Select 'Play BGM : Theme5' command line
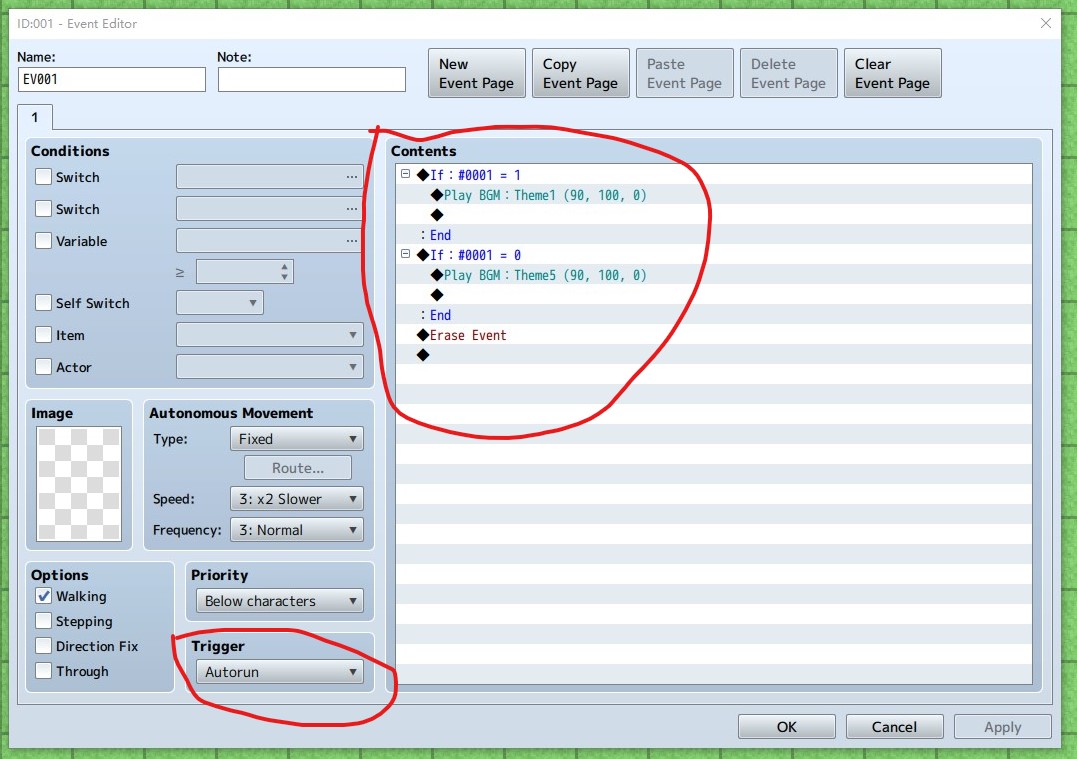 coord(714,275)
